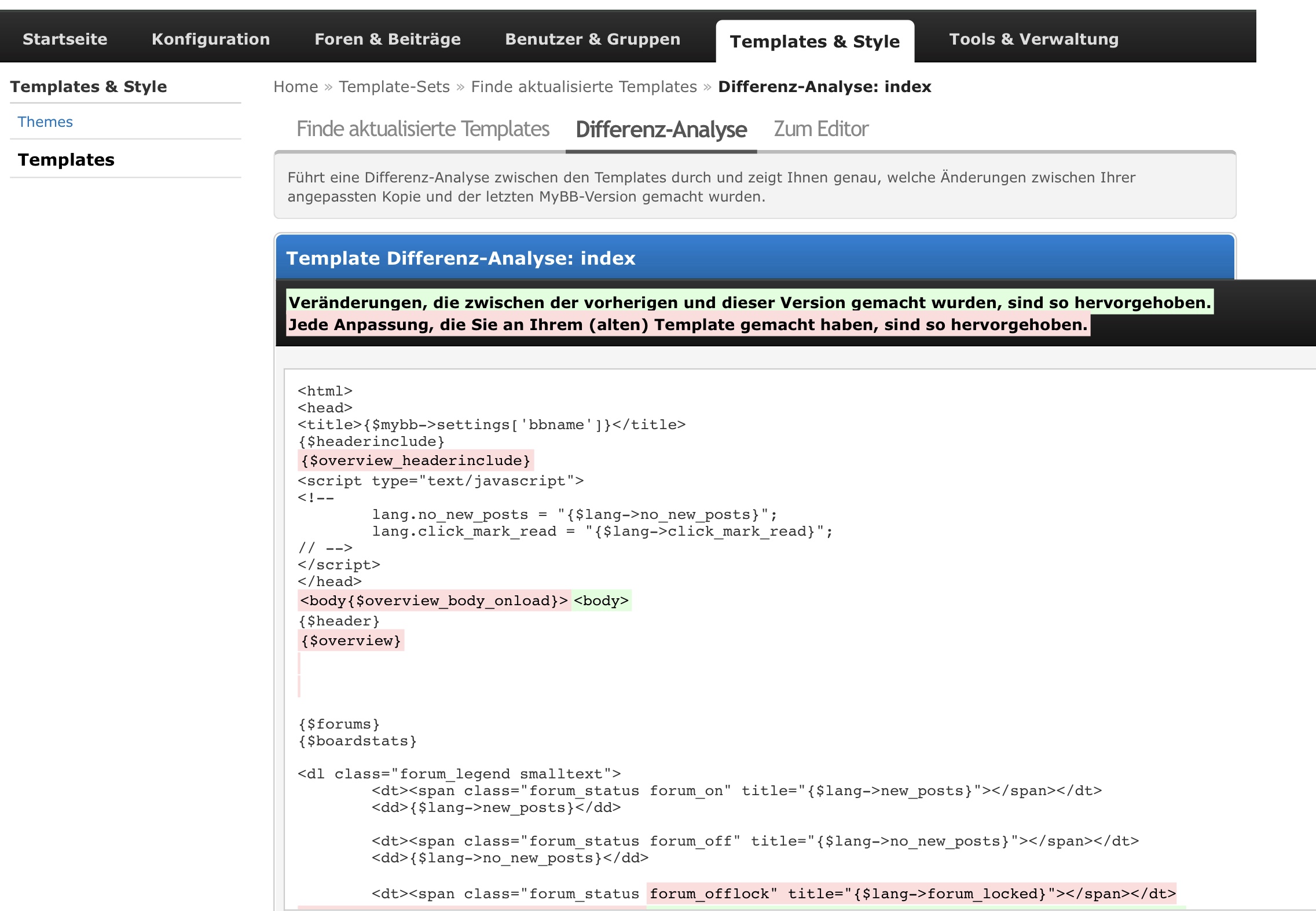Click the forum_on span dt line
The height and width of the screenshot is (911, 1316).
[x=736, y=791]
